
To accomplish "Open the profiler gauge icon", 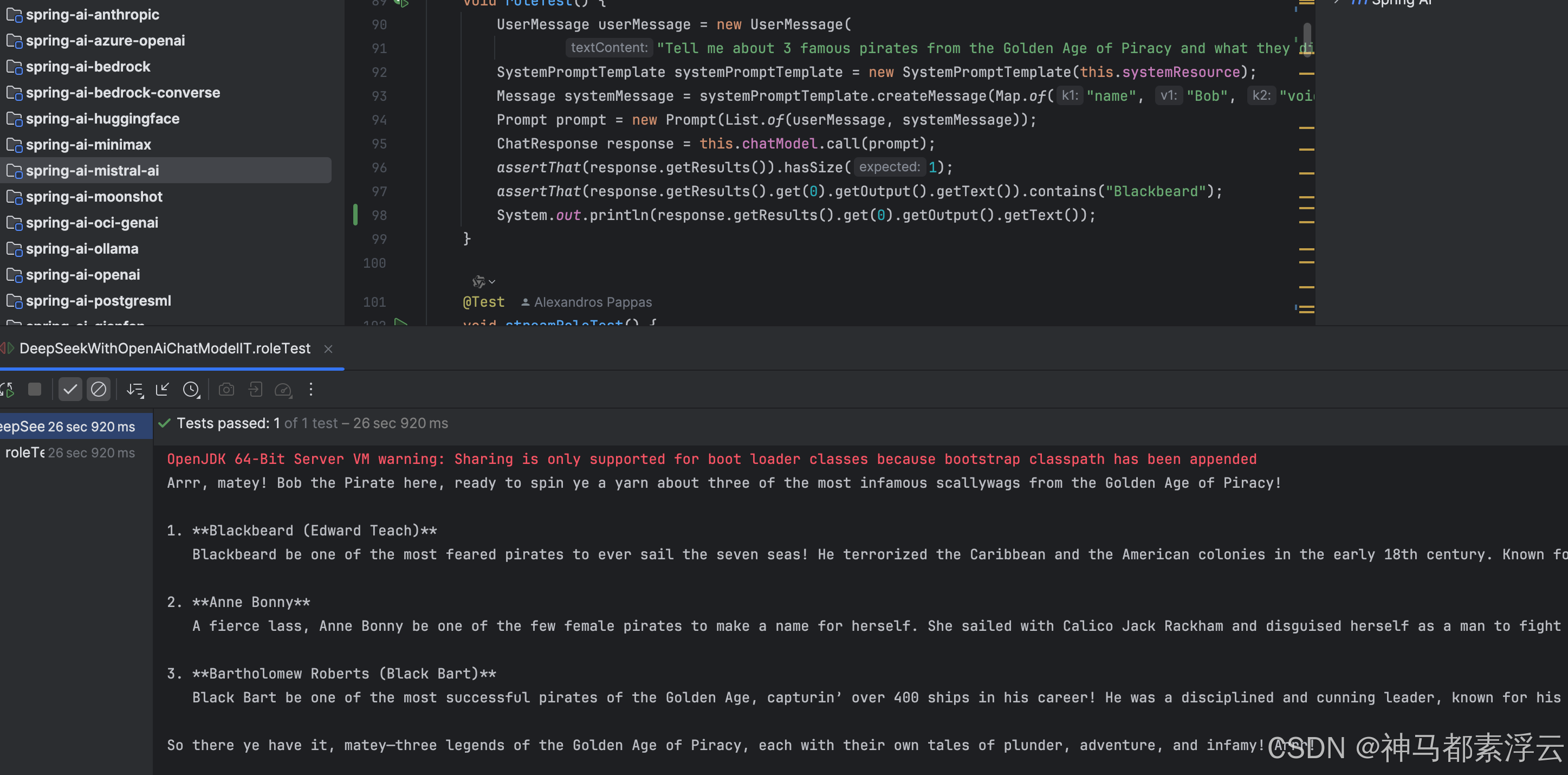I will [284, 390].
